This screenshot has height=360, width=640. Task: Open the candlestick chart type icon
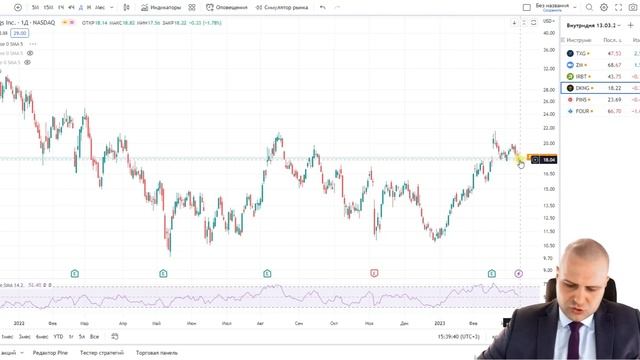pyautogui.click(x=127, y=7)
